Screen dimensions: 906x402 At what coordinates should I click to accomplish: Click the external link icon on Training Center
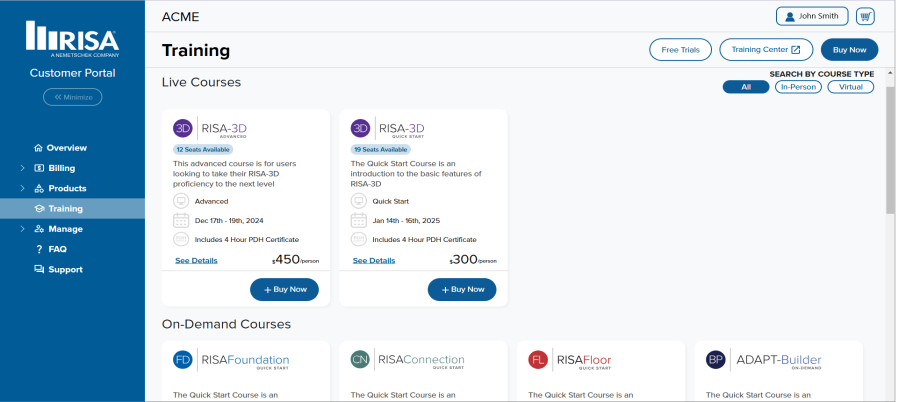click(796, 50)
